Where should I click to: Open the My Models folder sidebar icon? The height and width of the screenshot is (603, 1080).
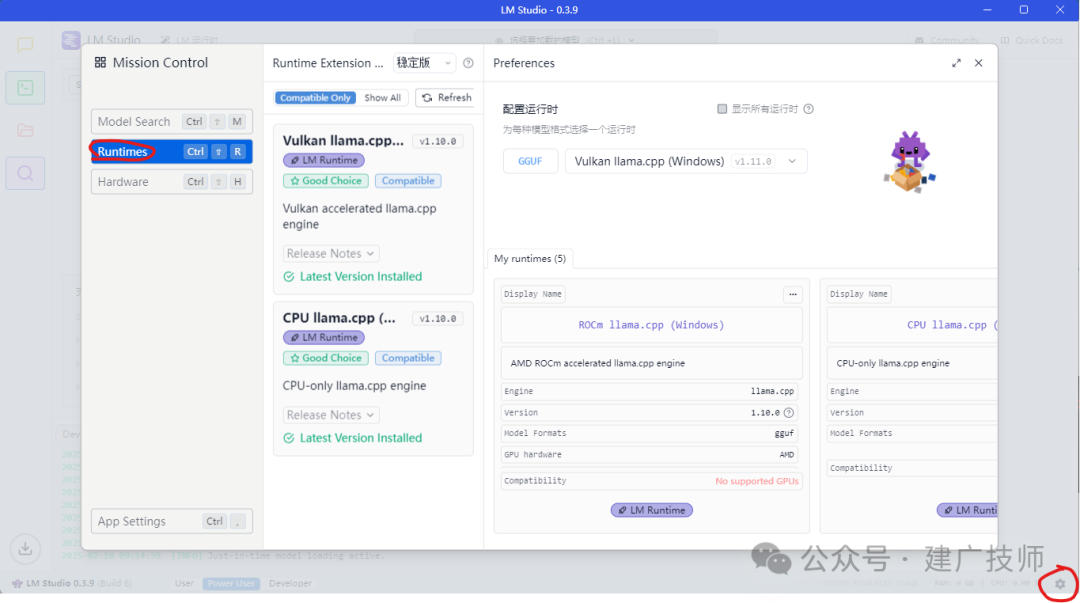pos(25,130)
